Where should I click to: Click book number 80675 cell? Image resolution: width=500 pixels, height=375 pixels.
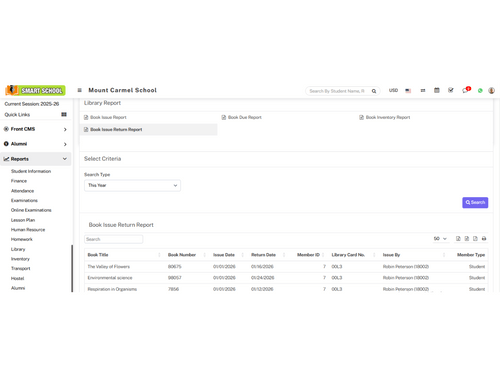pyautogui.click(x=175, y=267)
